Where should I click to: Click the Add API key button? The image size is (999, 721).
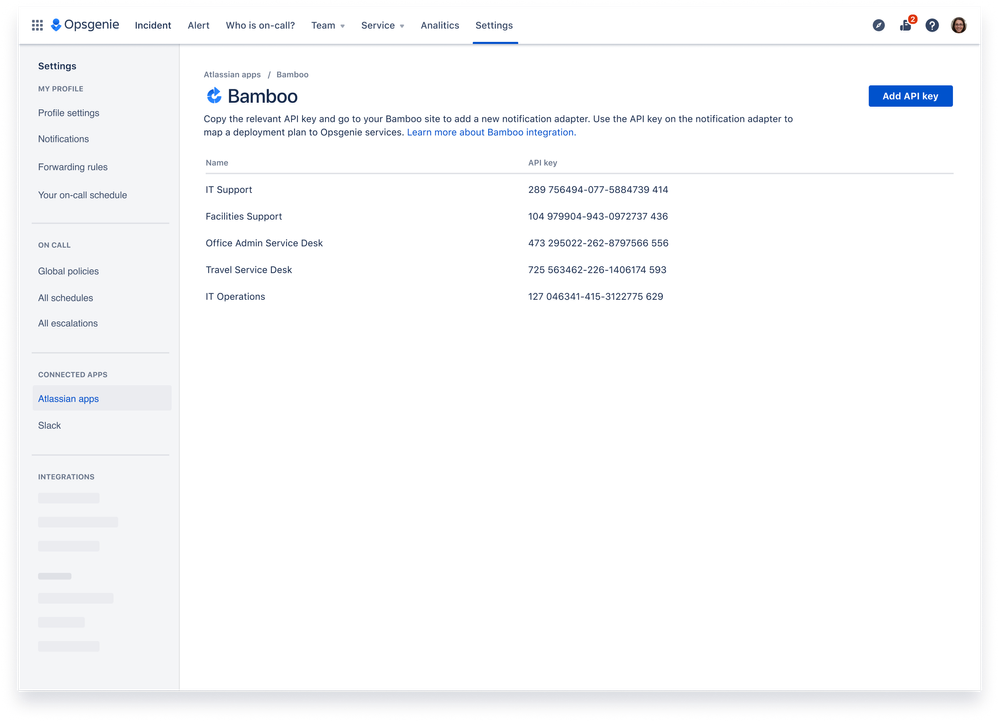[910, 96]
